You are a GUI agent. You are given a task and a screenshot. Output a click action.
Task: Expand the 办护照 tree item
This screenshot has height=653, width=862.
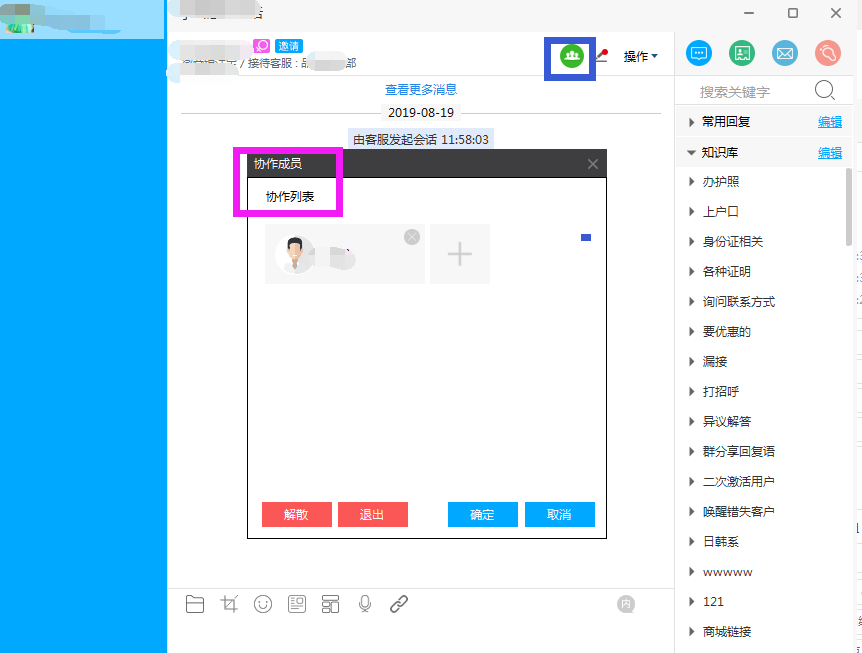click(692, 182)
